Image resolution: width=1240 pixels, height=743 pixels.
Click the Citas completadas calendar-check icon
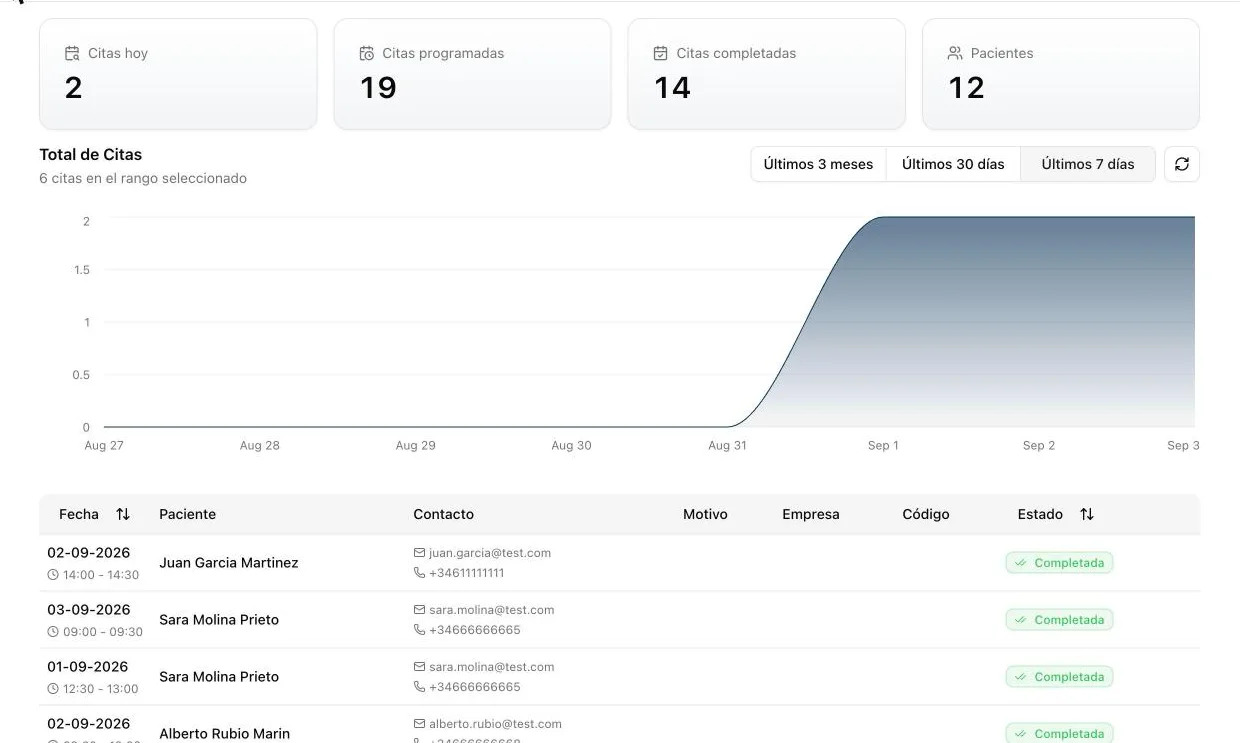(x=660, y=54)
